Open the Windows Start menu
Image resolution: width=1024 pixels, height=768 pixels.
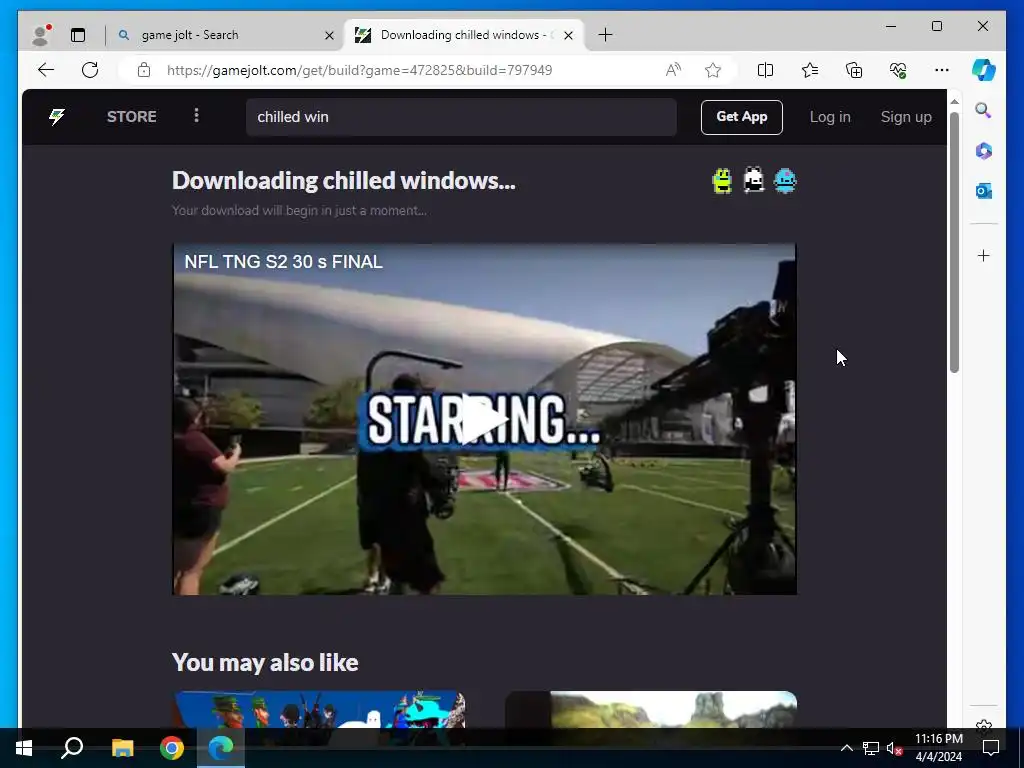(24, 748)
